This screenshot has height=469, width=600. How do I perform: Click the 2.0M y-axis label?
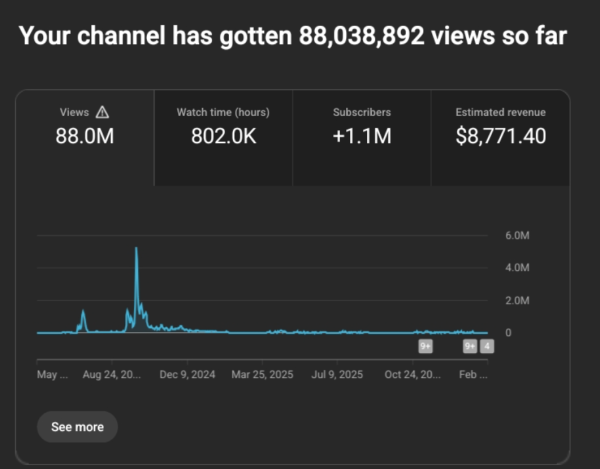[516, 300]
